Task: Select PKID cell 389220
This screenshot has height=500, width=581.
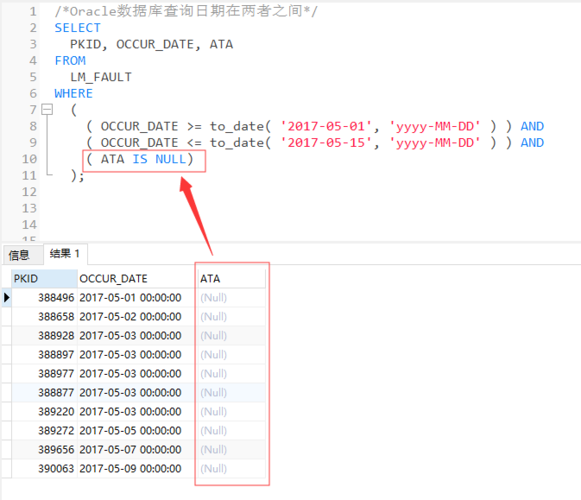Action: [44, 411]
